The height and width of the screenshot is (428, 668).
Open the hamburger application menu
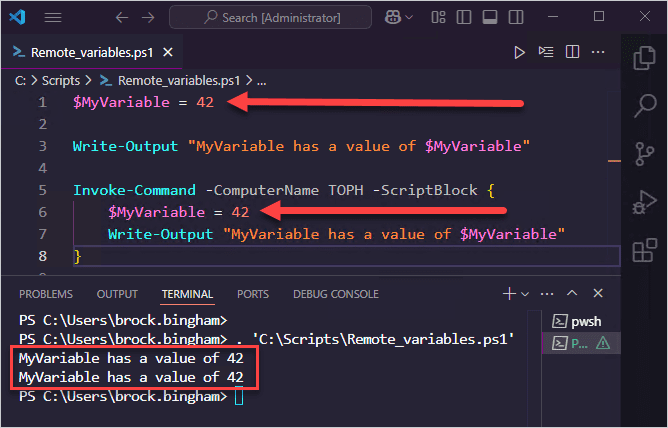pos(53,17)
